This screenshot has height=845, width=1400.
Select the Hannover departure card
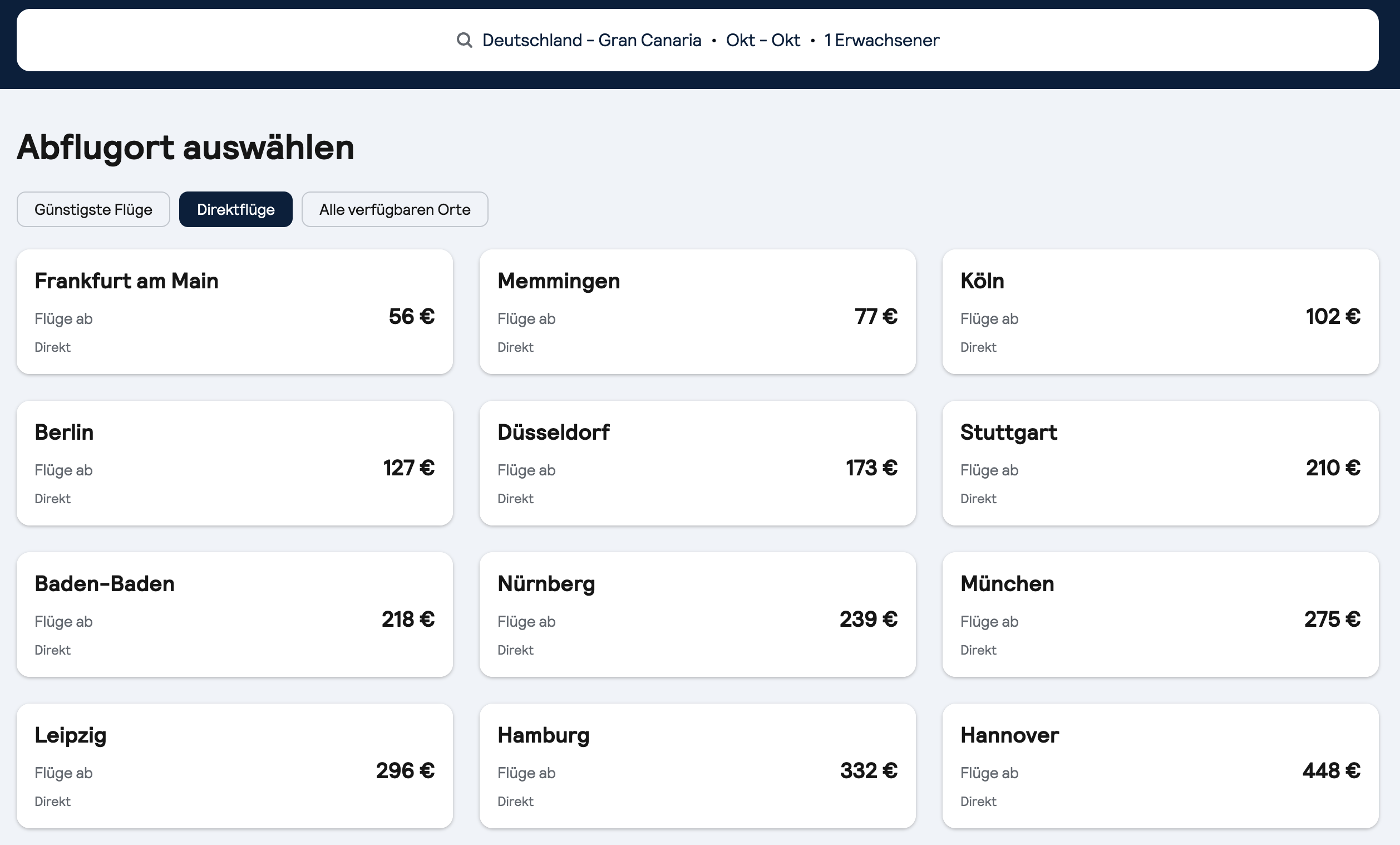(x=1160, y=766)
